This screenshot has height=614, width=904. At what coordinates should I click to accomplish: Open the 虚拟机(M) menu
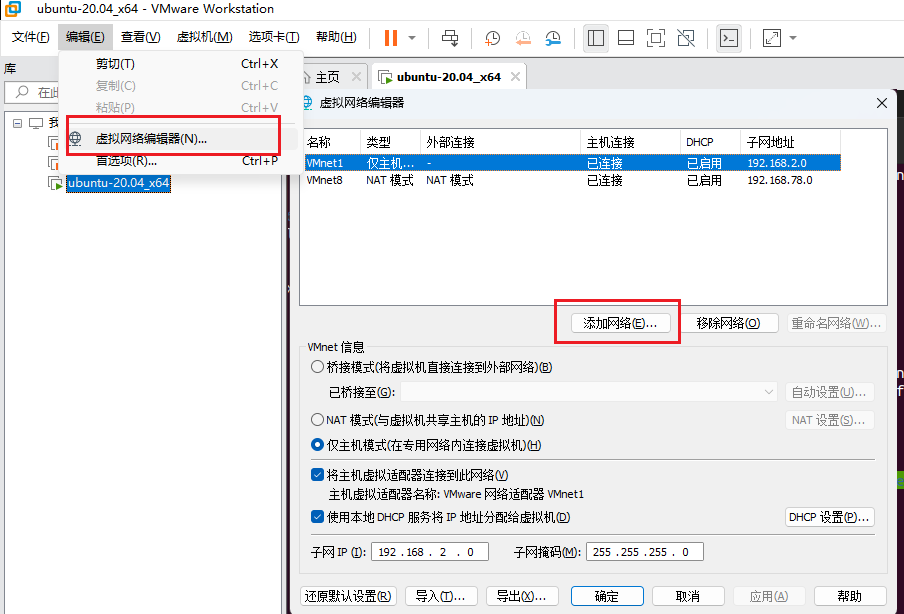(204, 37)
